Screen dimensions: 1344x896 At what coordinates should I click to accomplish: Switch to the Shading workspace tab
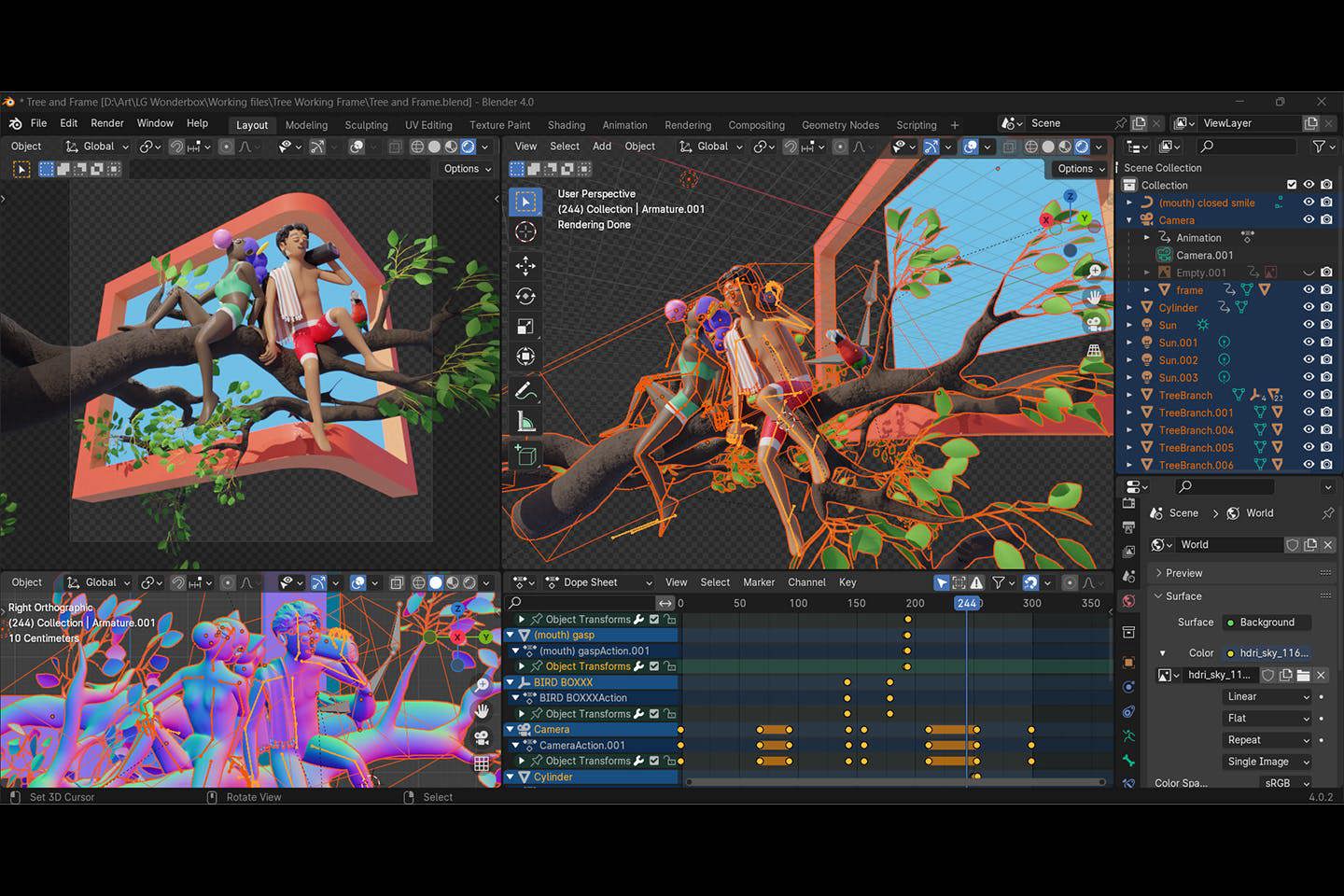pyautogui.click(x=567, y=125)
